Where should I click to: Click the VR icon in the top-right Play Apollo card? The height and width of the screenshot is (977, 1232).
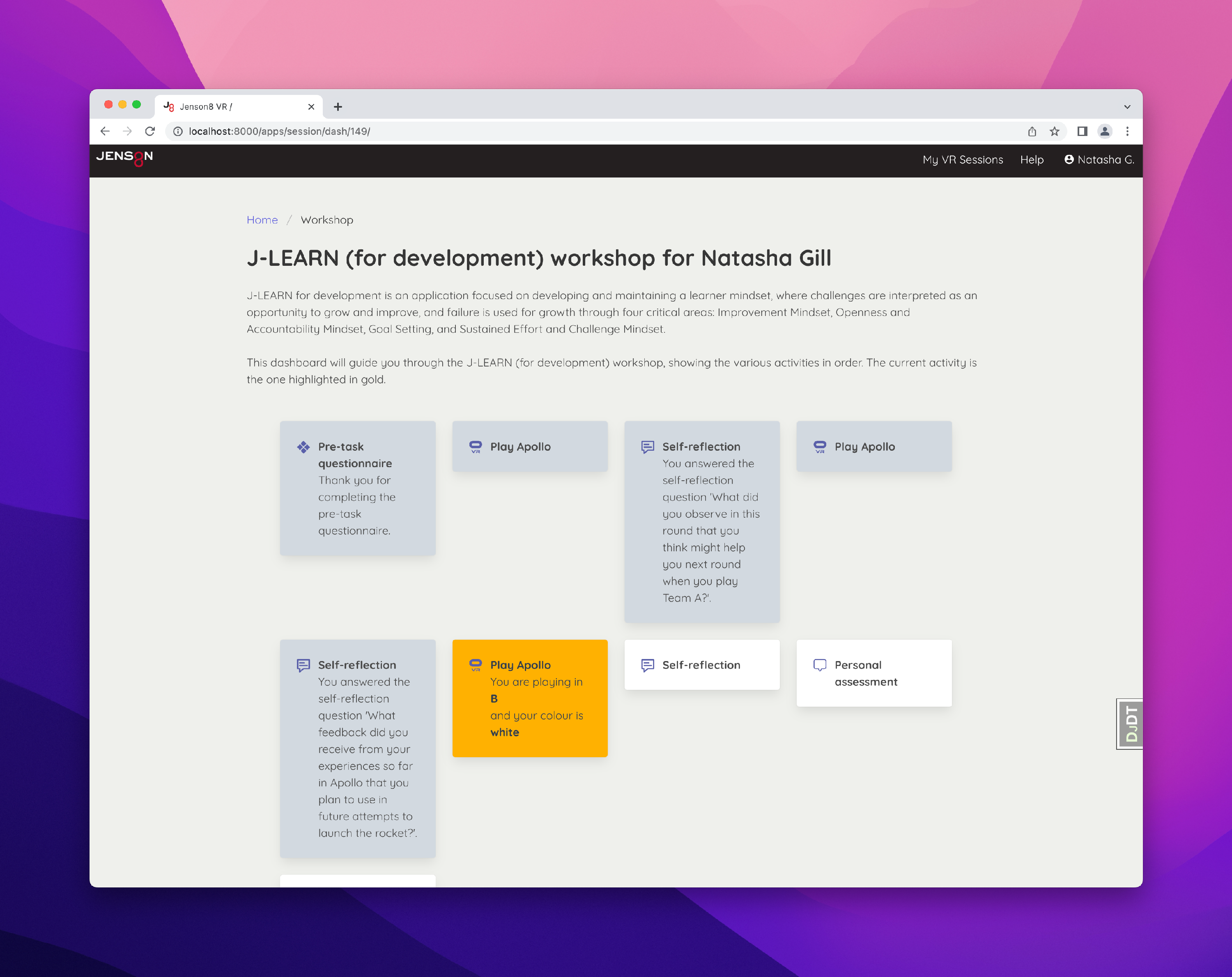(x=820, y=447)
